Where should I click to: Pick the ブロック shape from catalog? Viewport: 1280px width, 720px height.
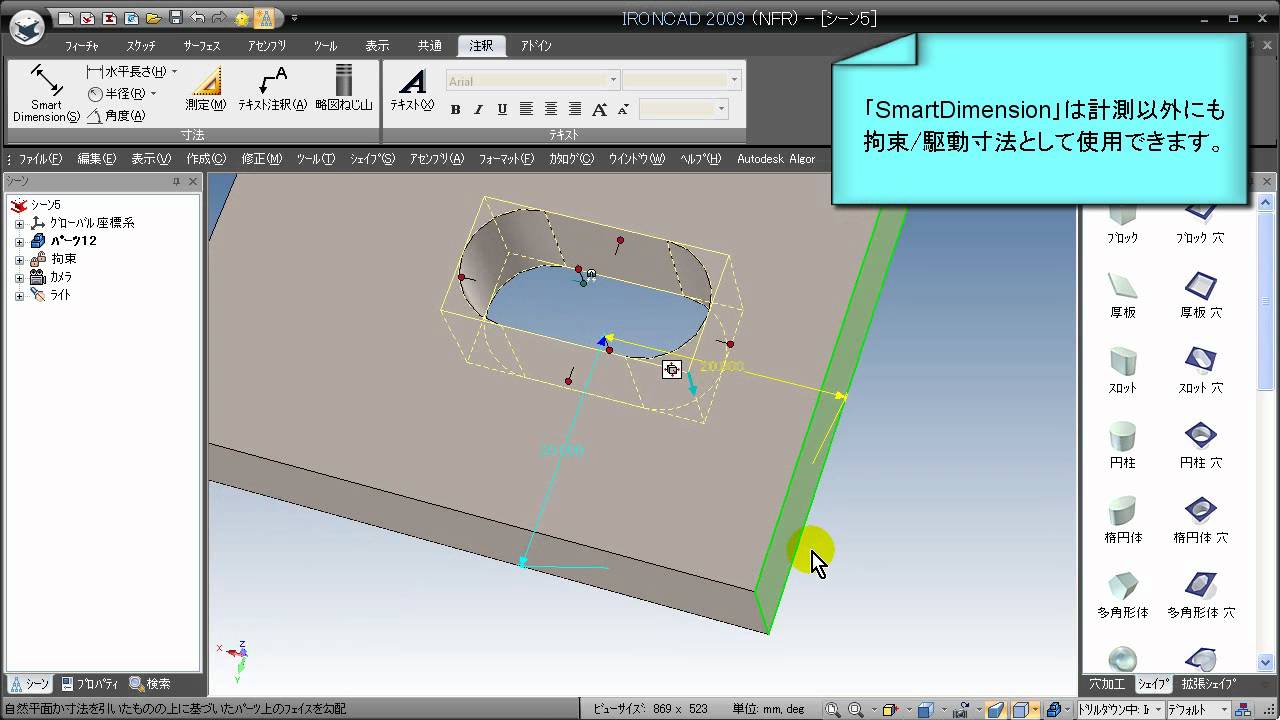click(1123, 223)
